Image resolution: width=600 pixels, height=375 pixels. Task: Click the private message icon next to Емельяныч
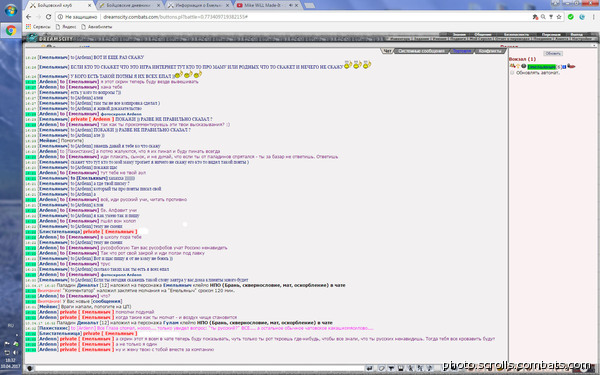click(513, 66)
